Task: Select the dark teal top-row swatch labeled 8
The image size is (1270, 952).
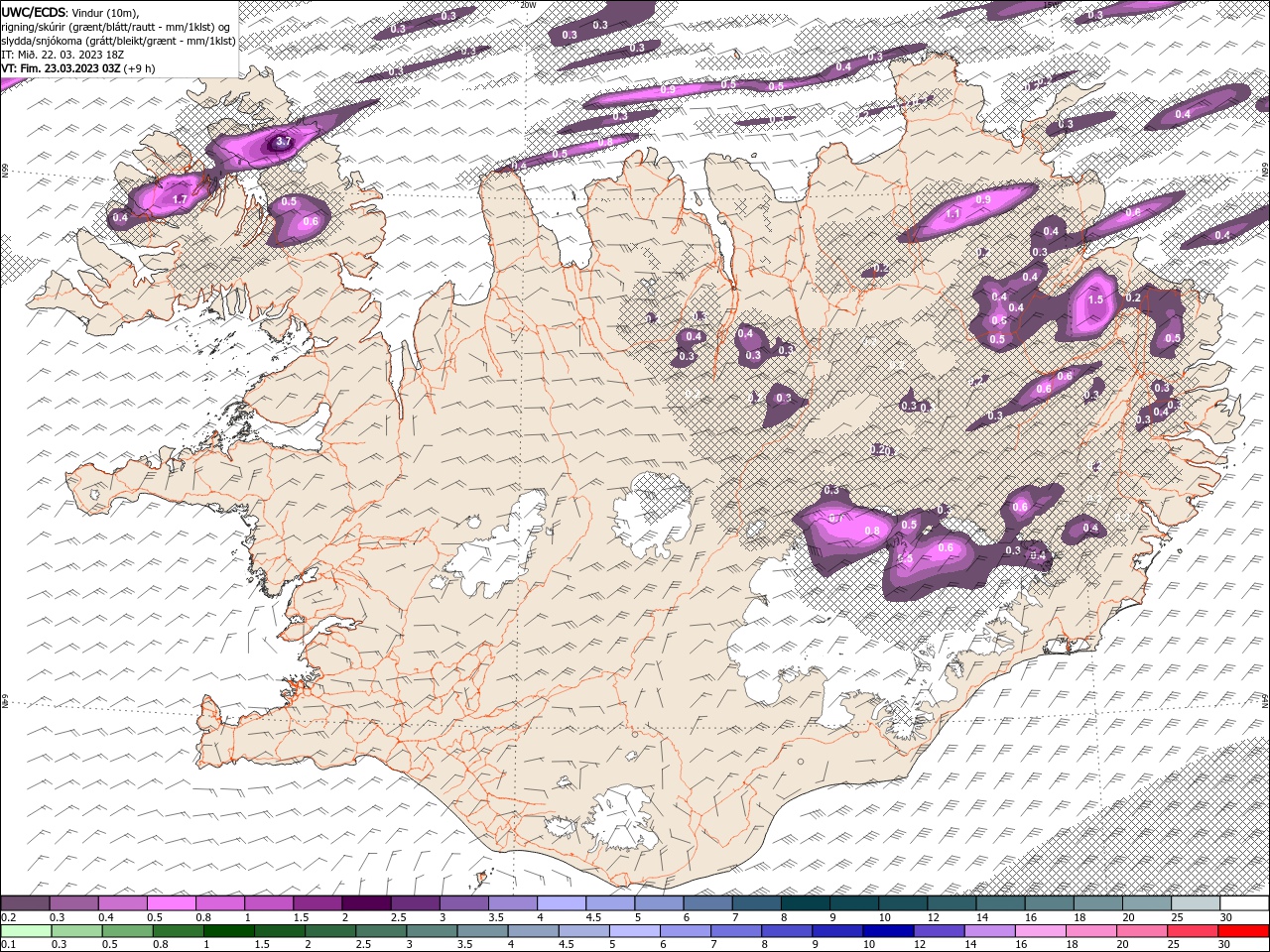Action: coord(804,903)
